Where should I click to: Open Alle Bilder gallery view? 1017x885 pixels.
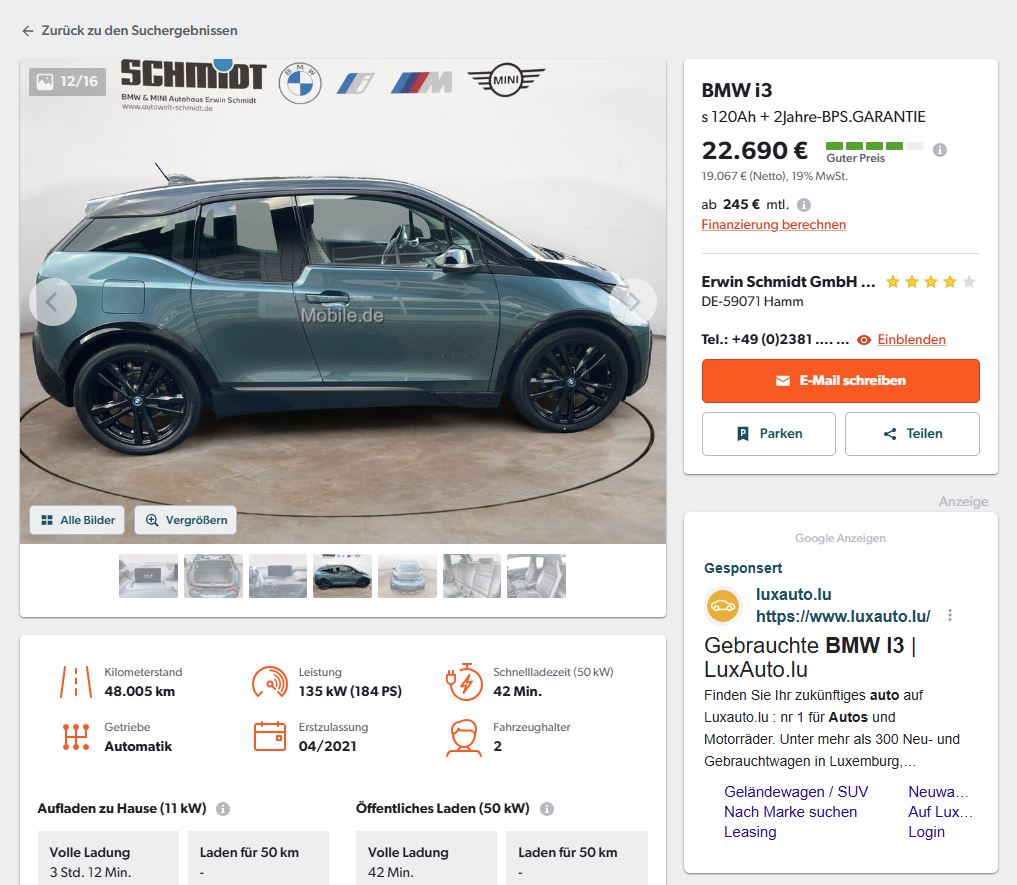click(78, 520)
